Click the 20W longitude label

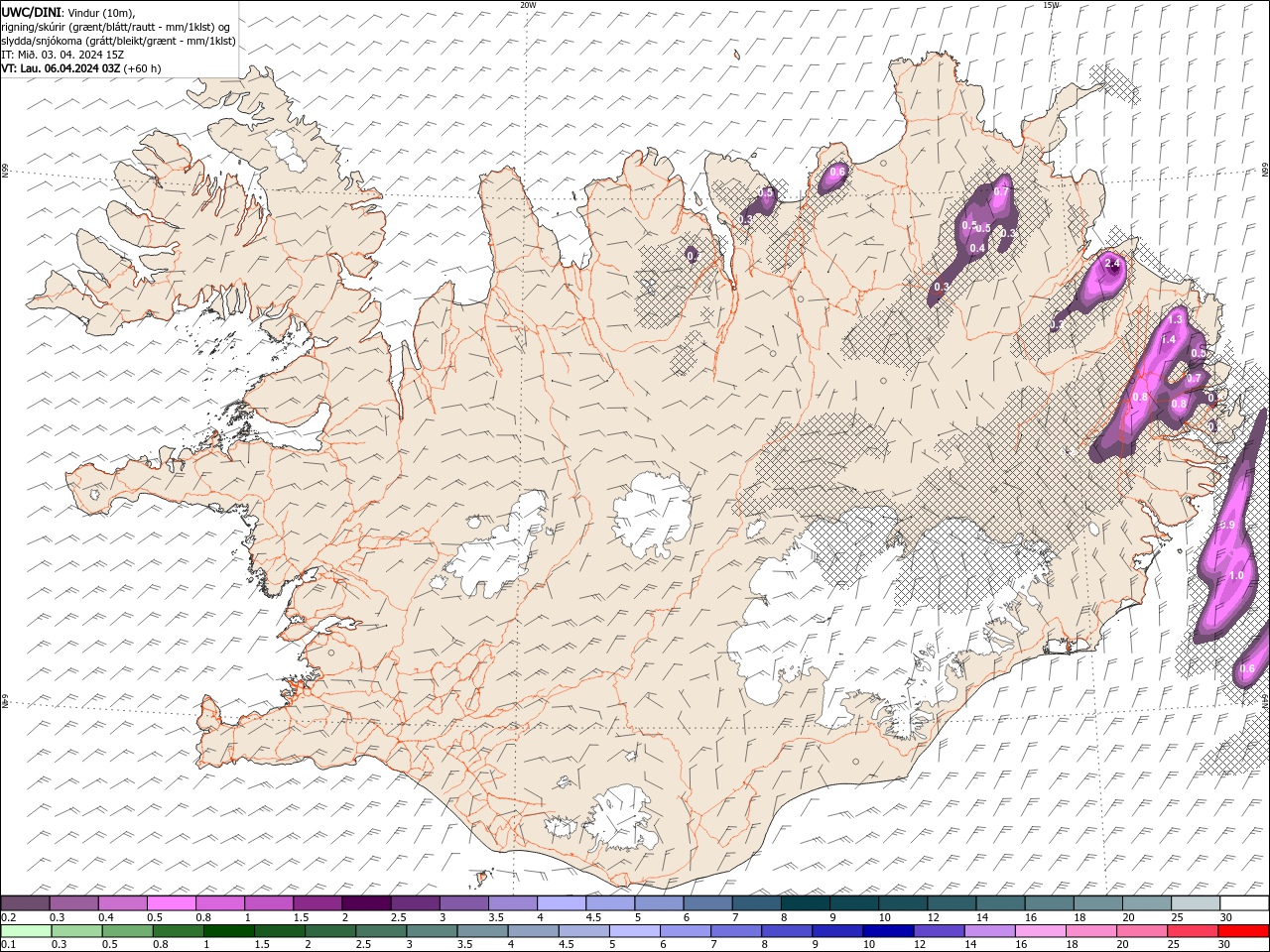[529, 5]
